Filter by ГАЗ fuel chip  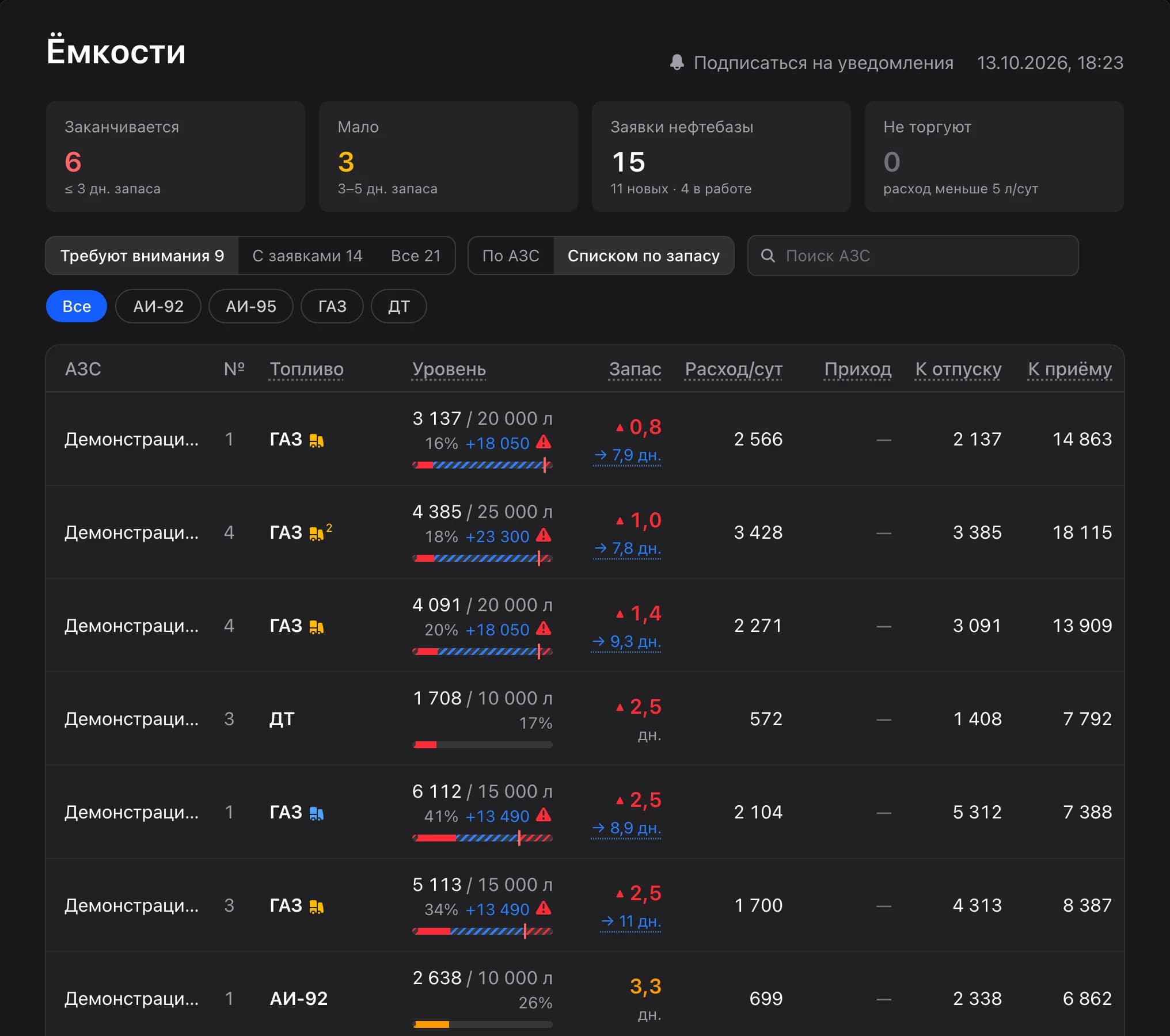click(x=332, y=306)
